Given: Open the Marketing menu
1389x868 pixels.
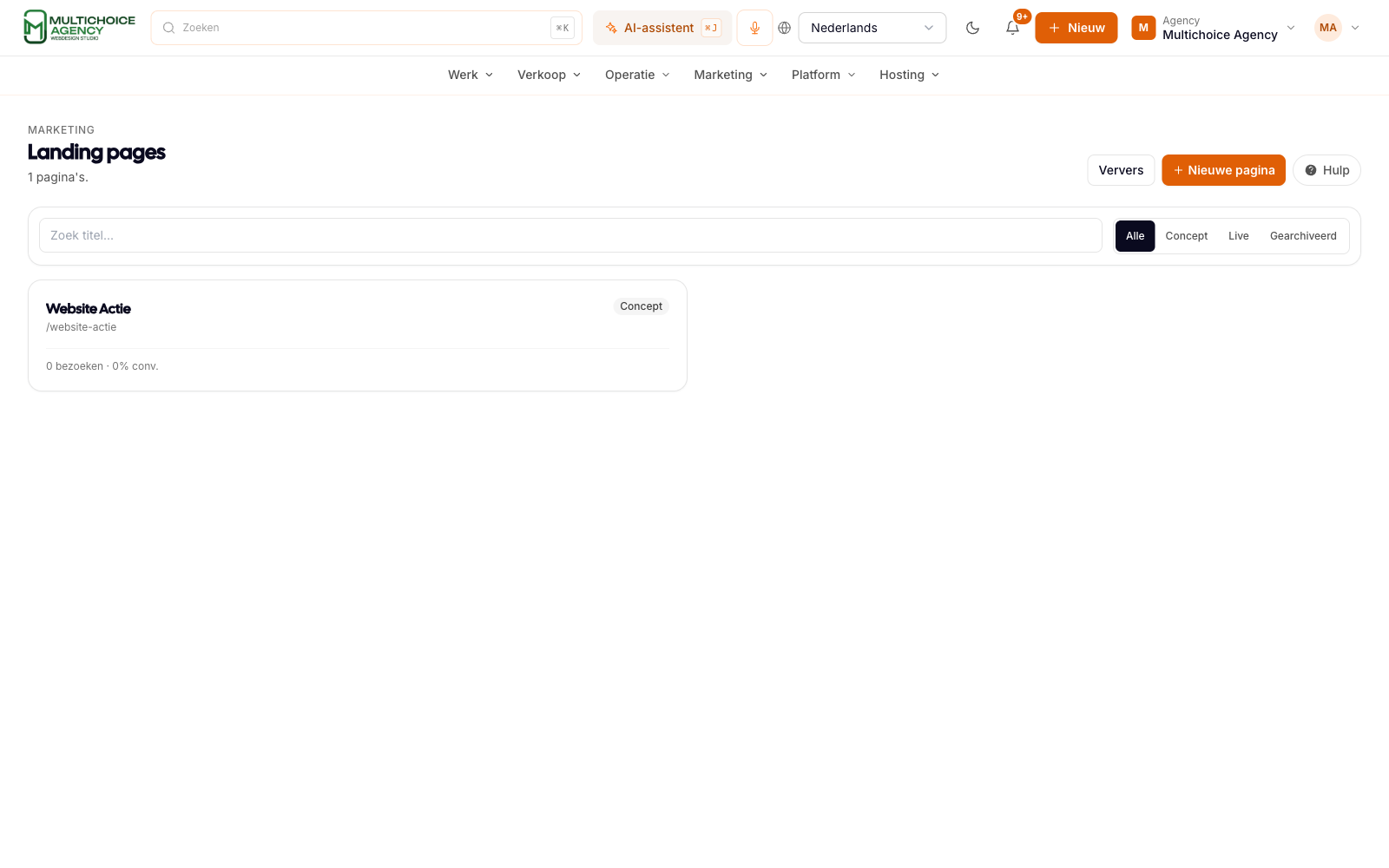Looking at the screenshot, I should click(730, 75).
